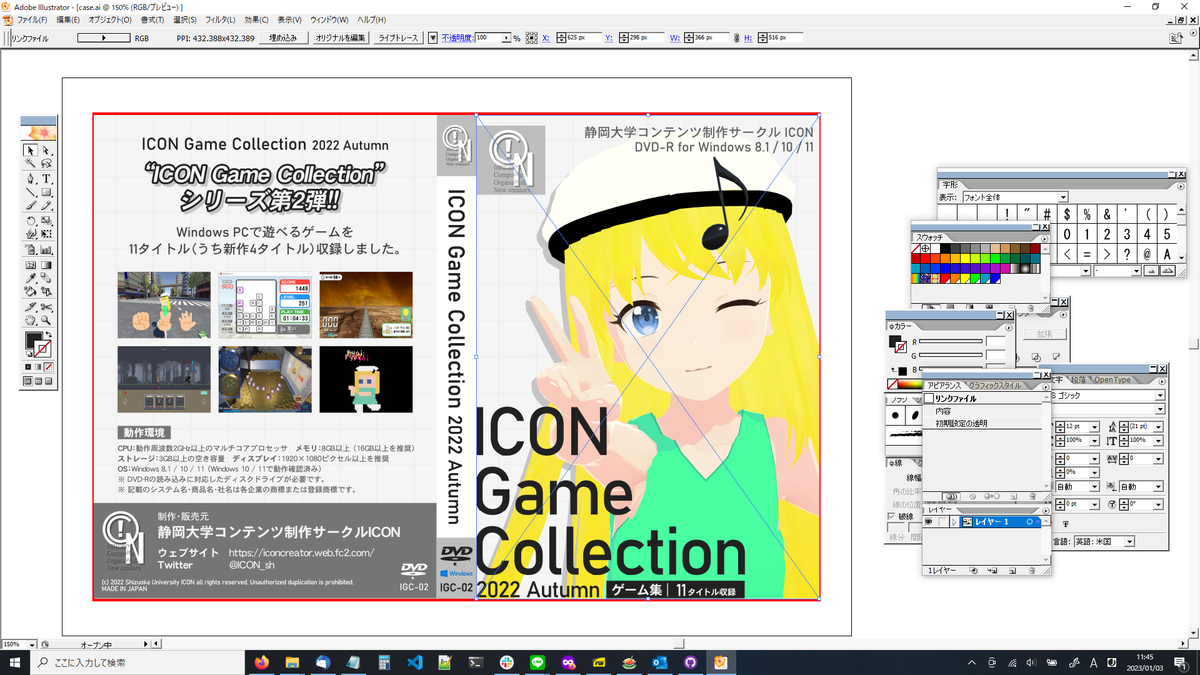Toggle constrain width and height proportions link
Image resolution: width=1200 pixels, height=675 pixels.
(737, 37)
